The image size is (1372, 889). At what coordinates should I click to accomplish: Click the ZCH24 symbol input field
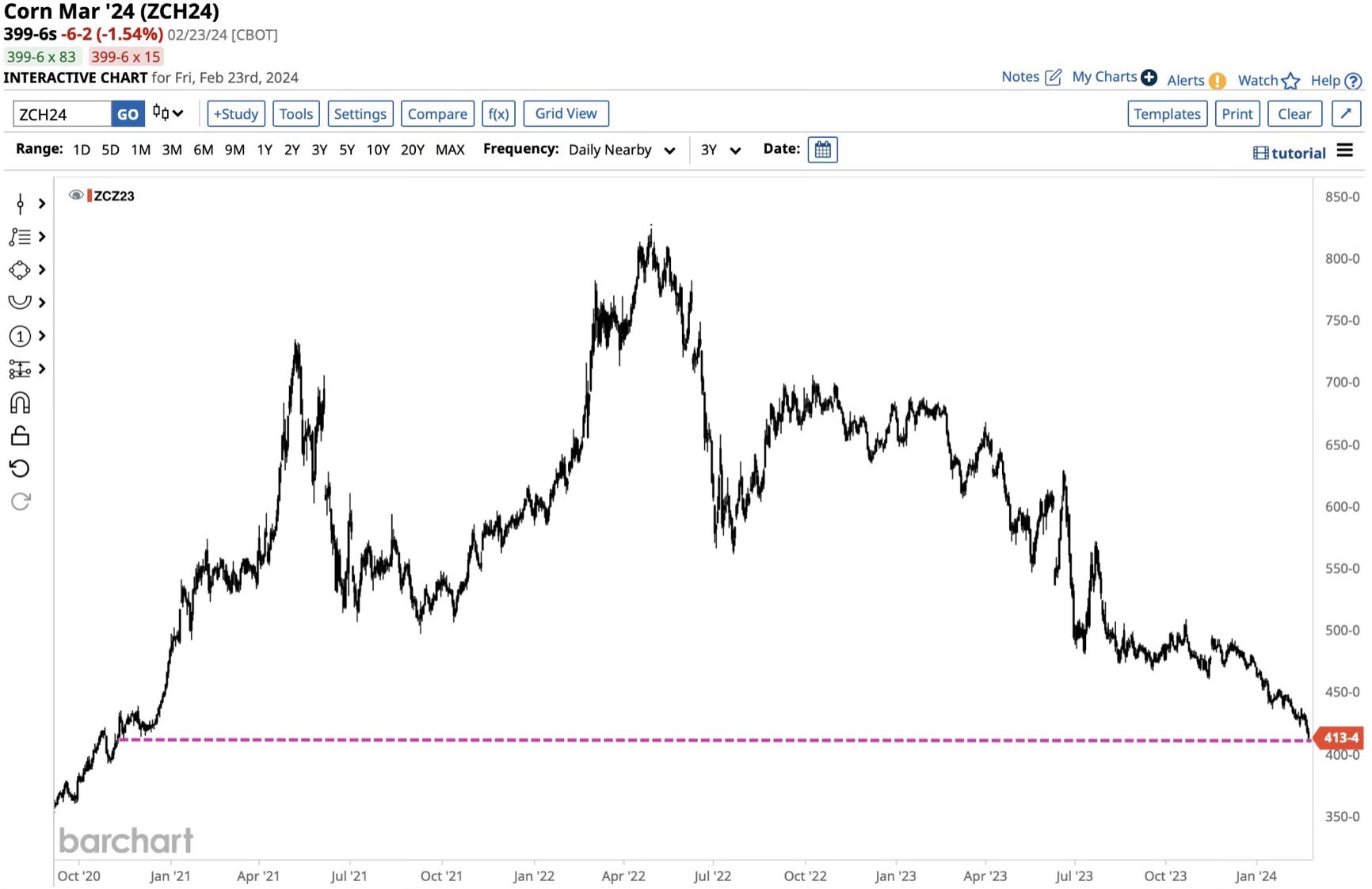62,114
